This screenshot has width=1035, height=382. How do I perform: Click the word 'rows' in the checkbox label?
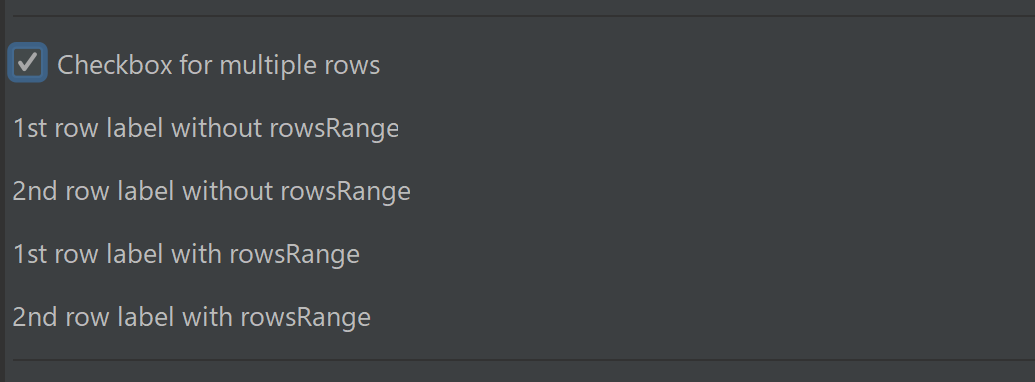pyautogui.click(x=353, y=66)
